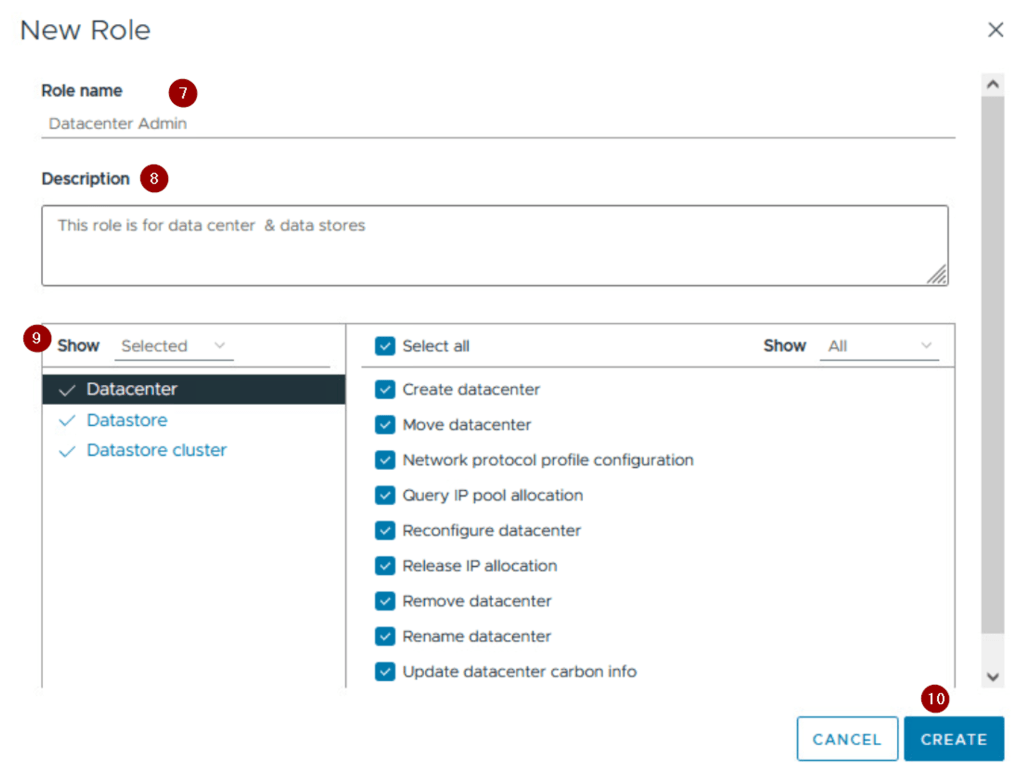
Task: Toggle Query IP pool allocation checkbox
Action: pos(385,496)
